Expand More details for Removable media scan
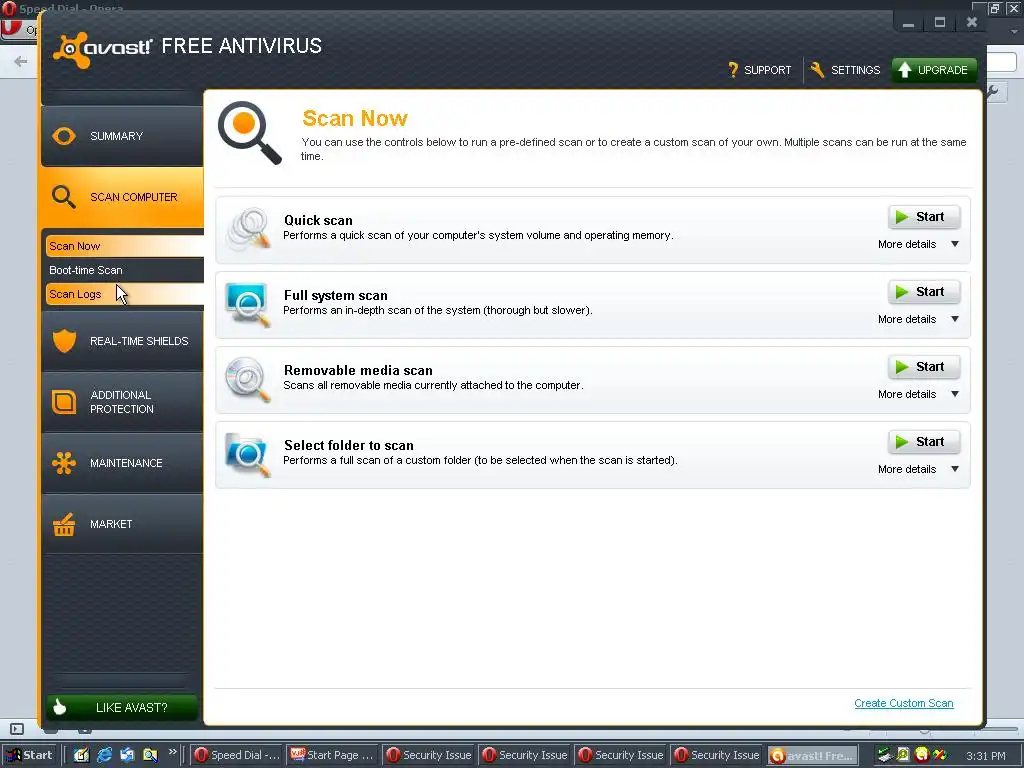The width and height of the screenshot is (1024, 768). pos(918,394)
